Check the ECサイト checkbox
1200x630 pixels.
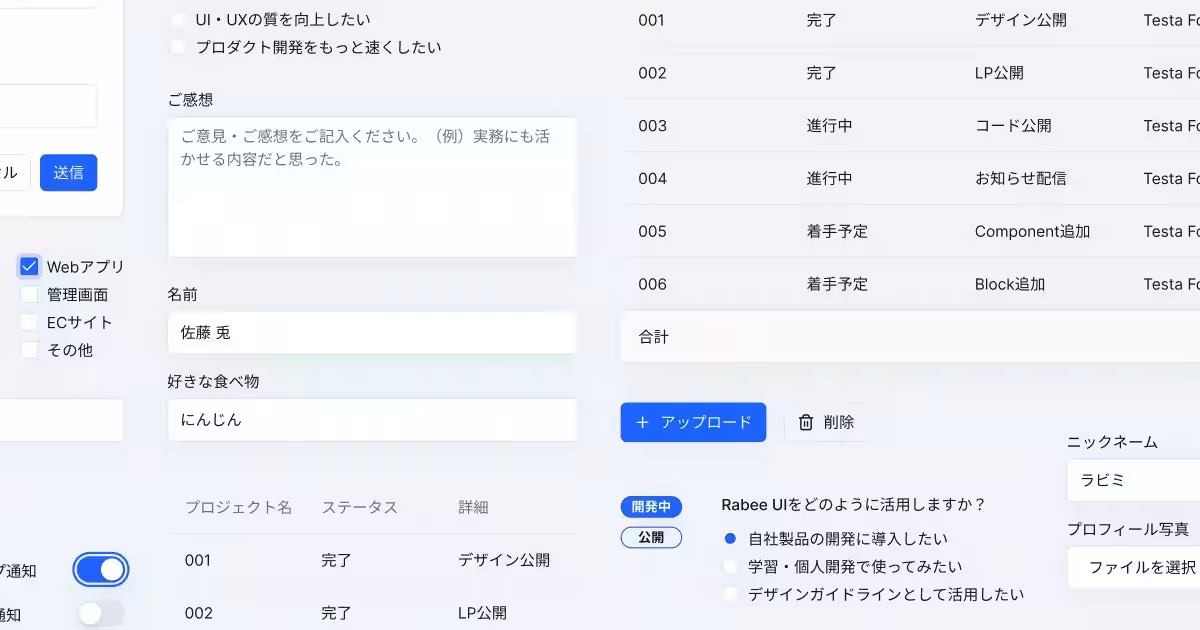[29, 321]
